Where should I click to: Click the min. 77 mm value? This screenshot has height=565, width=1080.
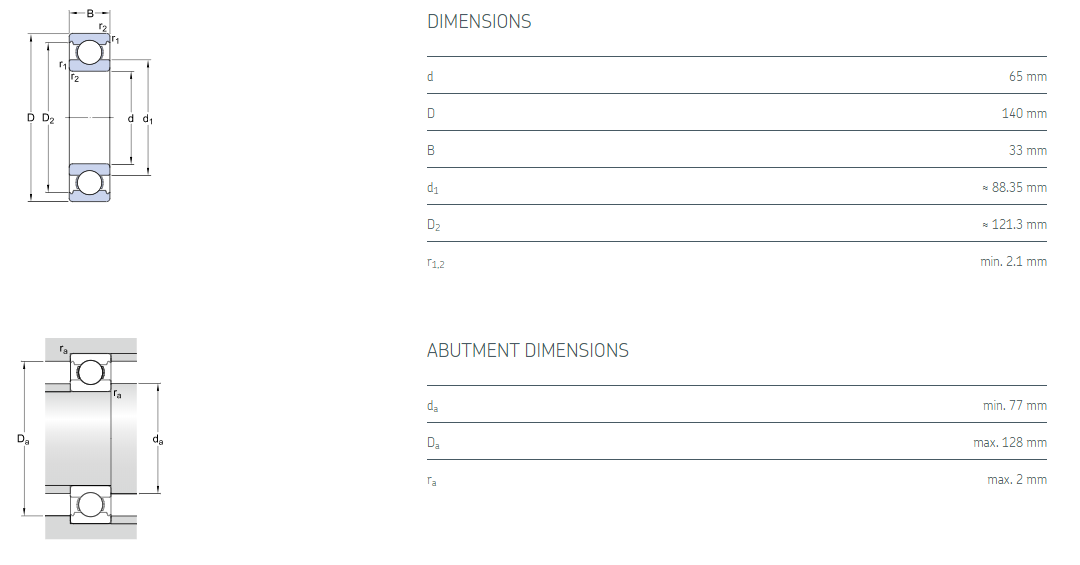click(x=1014, y=405)
